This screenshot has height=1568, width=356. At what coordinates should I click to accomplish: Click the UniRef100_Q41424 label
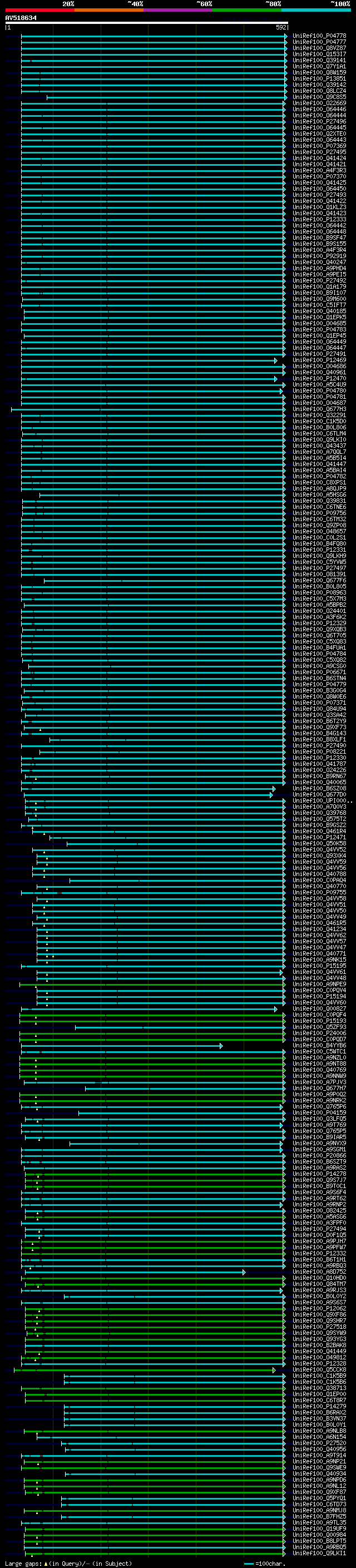pos(319,159)
